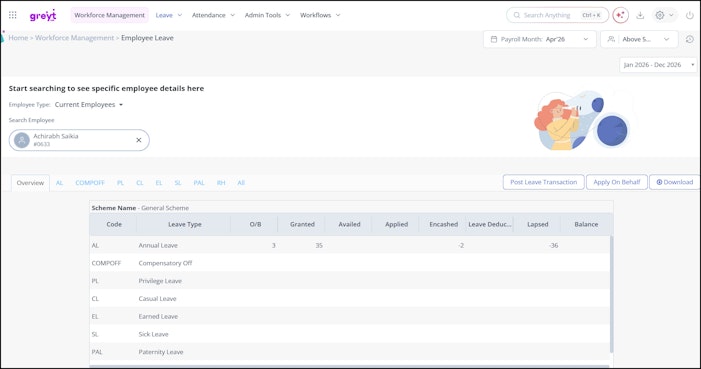Open the Payroll Month Apr'26 dropdown
Image resolution: width=701 pixels, height=369 pixels.
pyautogui.click(x=540, y=39)
